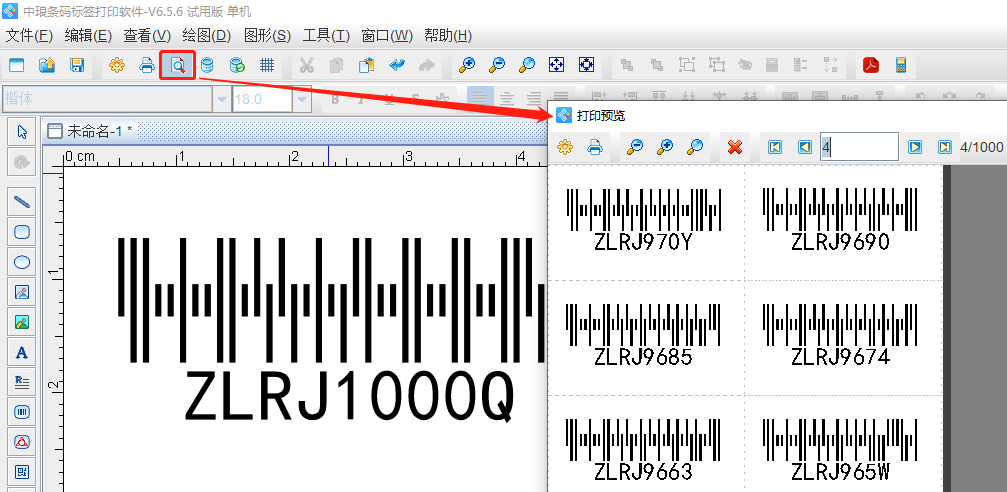Click the plain magnifier in print preview
Image resolution: width=1007 pixels, height=492 pixels.
click(x=695, y=147)
